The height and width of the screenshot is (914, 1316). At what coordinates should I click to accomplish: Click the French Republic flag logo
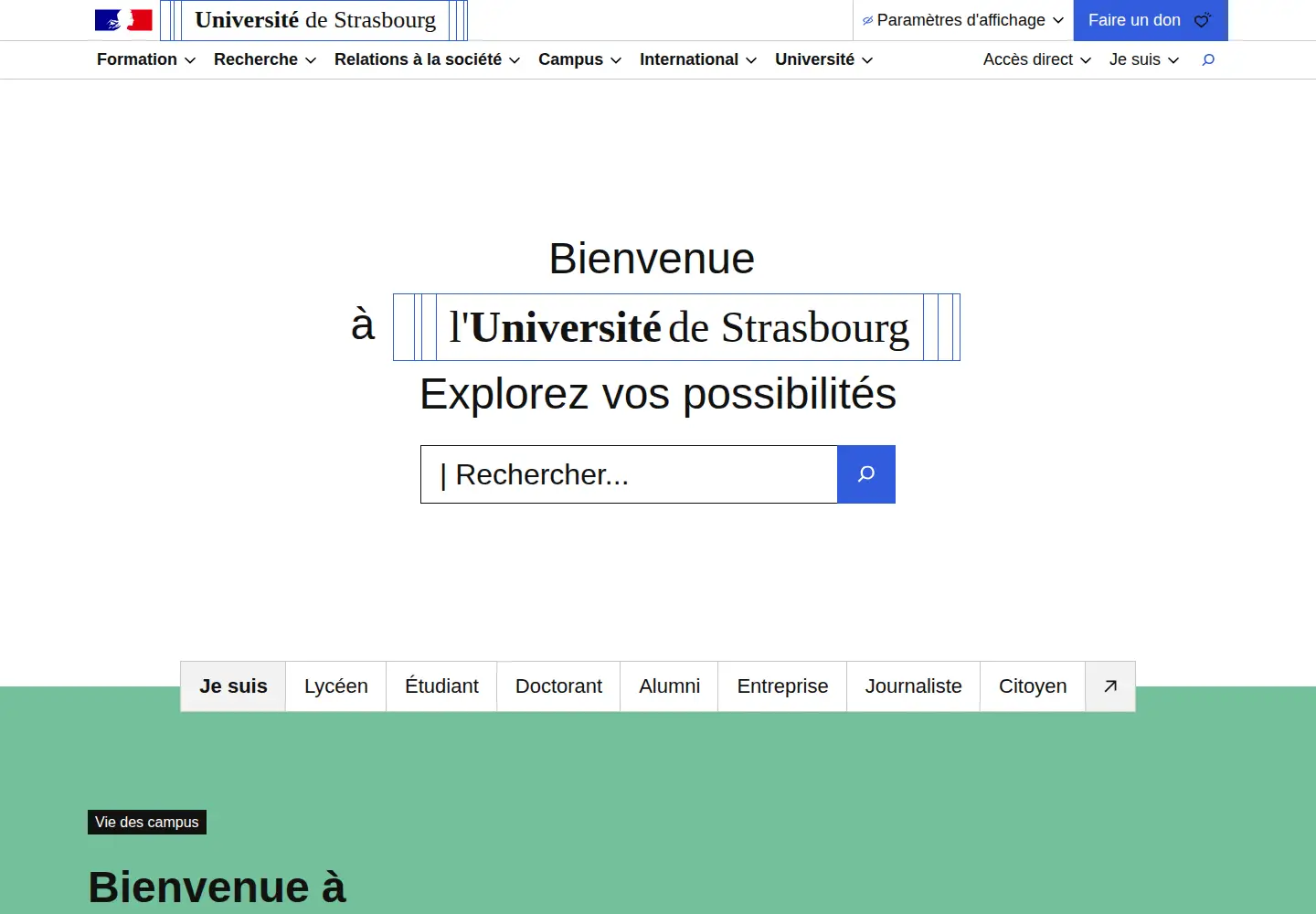click(123, 20)
